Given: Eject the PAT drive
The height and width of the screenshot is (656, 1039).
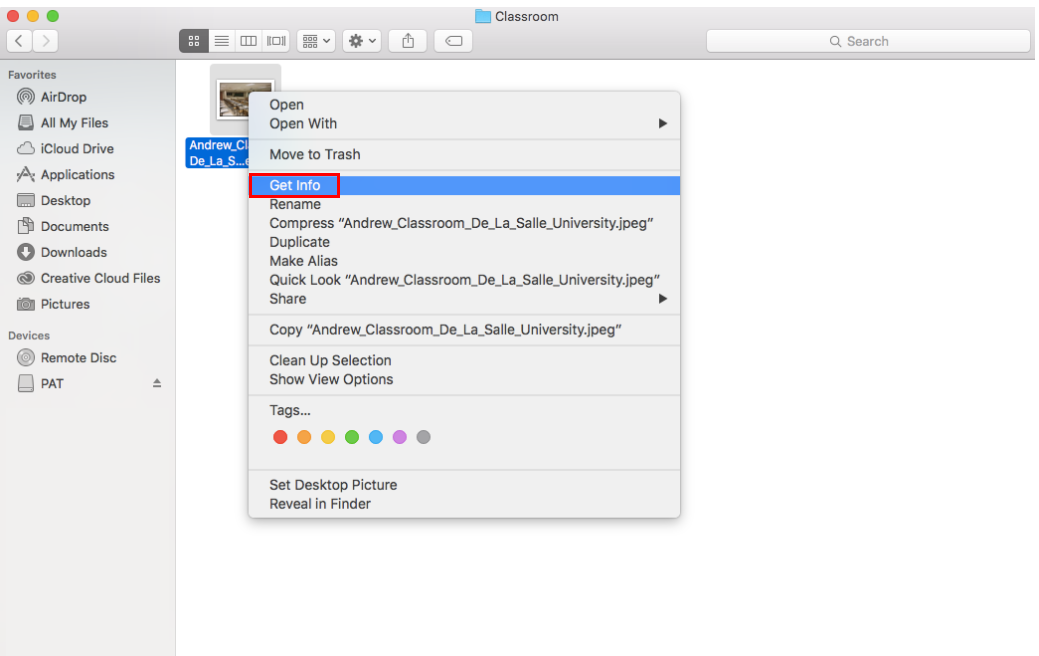Looking at the screenshot, I should pyautogui.click(x=157, y=383).
